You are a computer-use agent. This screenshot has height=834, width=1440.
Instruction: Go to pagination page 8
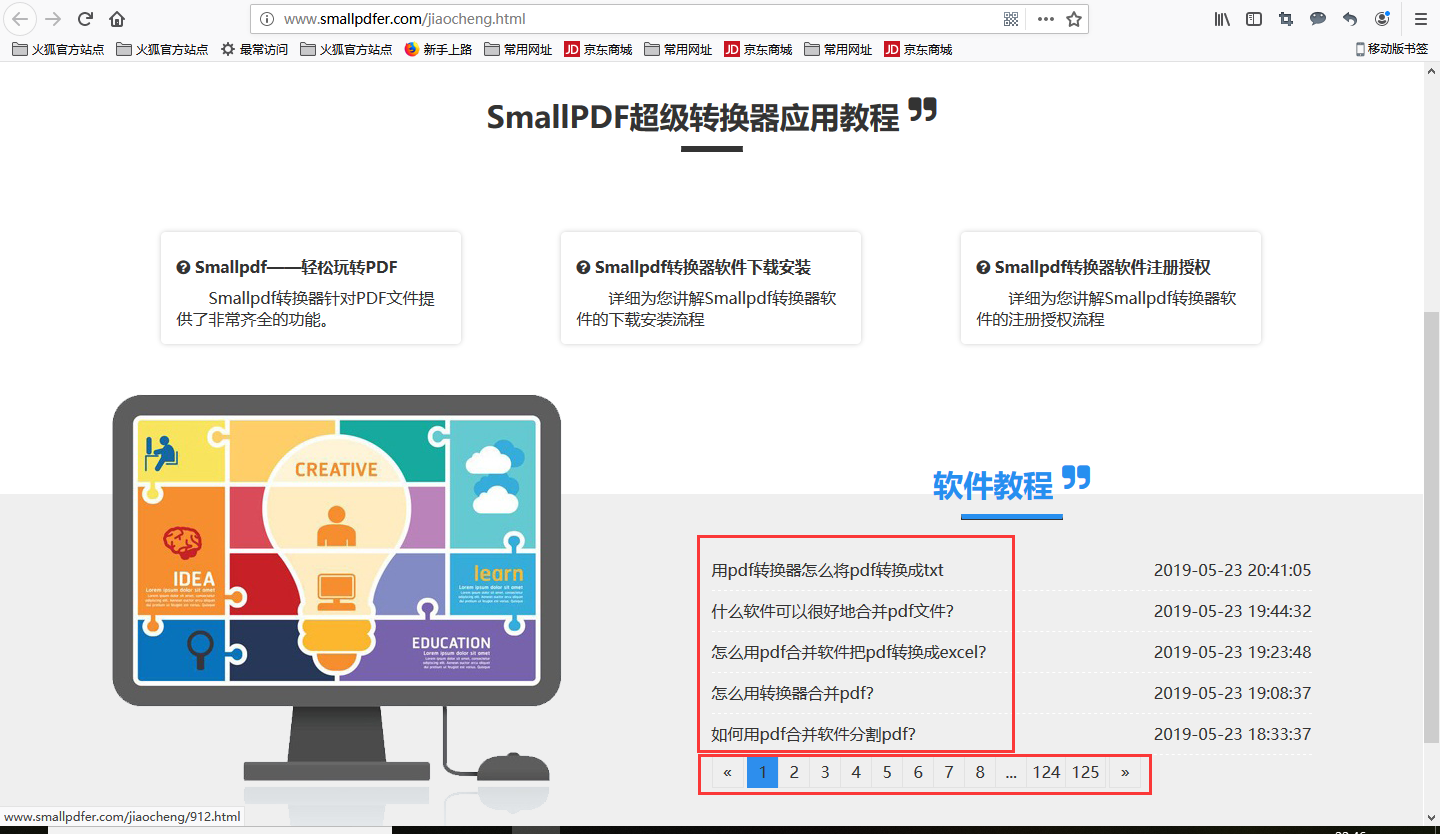pyautogui.click(x=980, y=772)
